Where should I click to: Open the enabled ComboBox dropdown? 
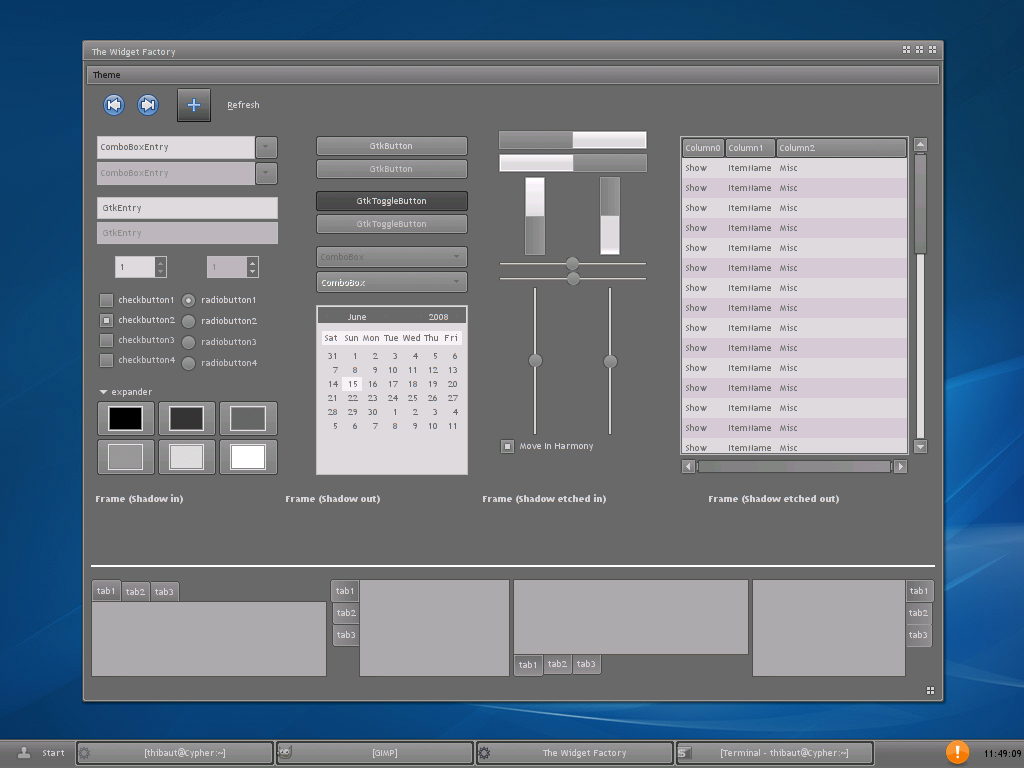391,282
